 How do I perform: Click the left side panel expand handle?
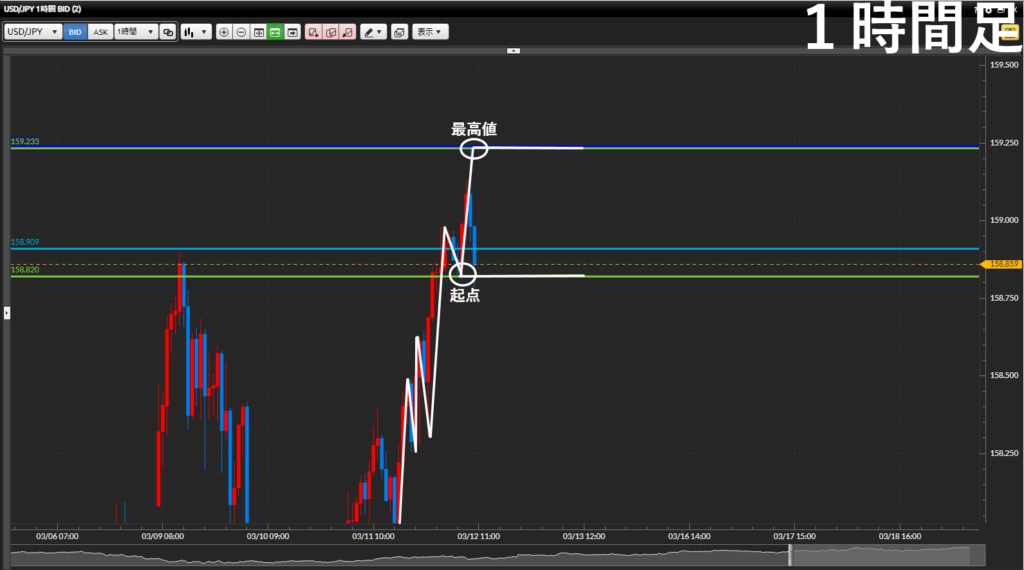(x=5, y=313)
